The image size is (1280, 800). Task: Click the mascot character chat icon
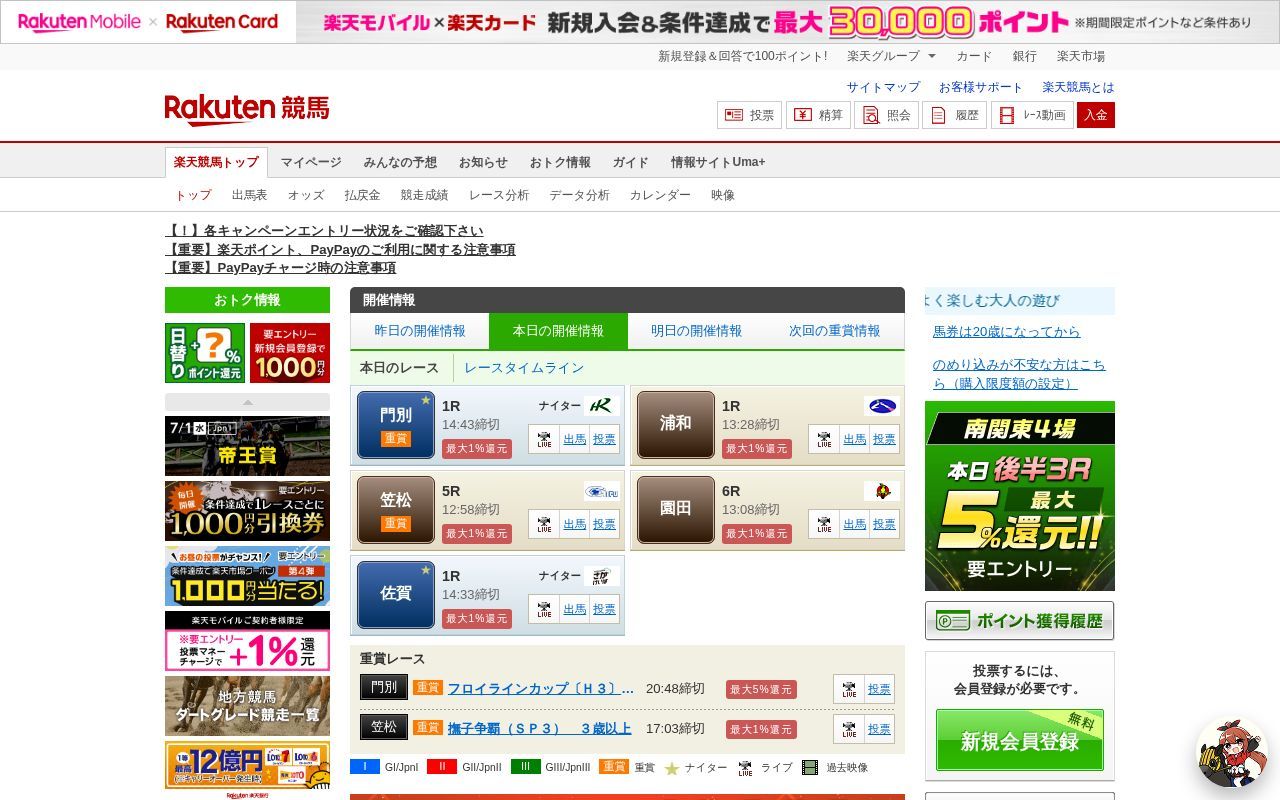point(1233,752)
